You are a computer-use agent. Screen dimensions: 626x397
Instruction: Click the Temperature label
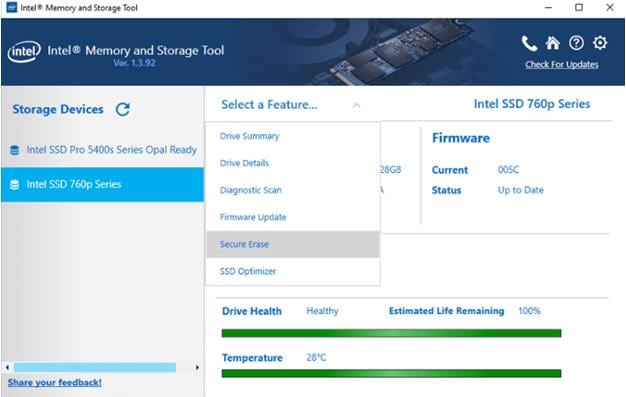coord(252,358)
